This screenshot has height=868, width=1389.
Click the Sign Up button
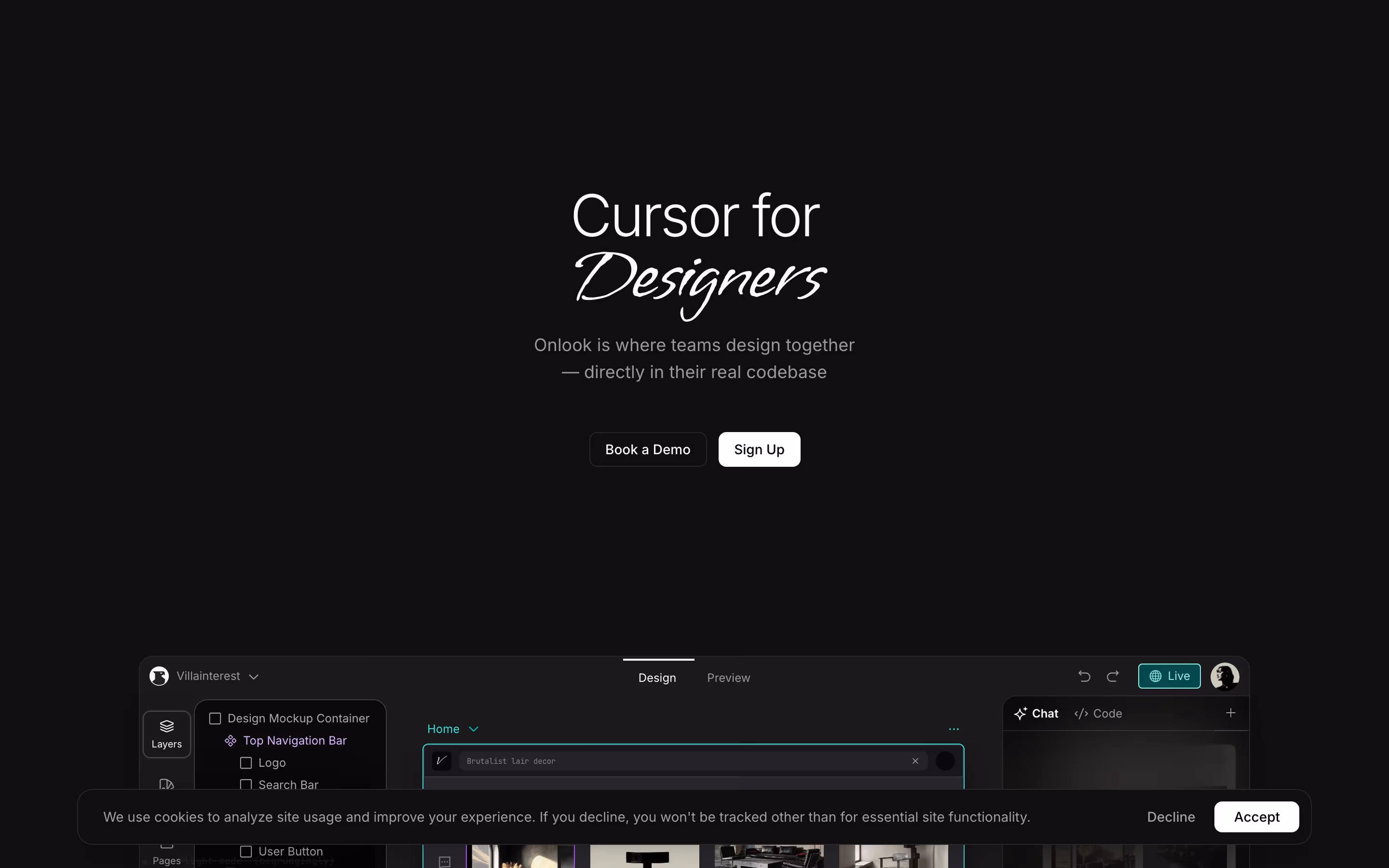pos(759,449)
